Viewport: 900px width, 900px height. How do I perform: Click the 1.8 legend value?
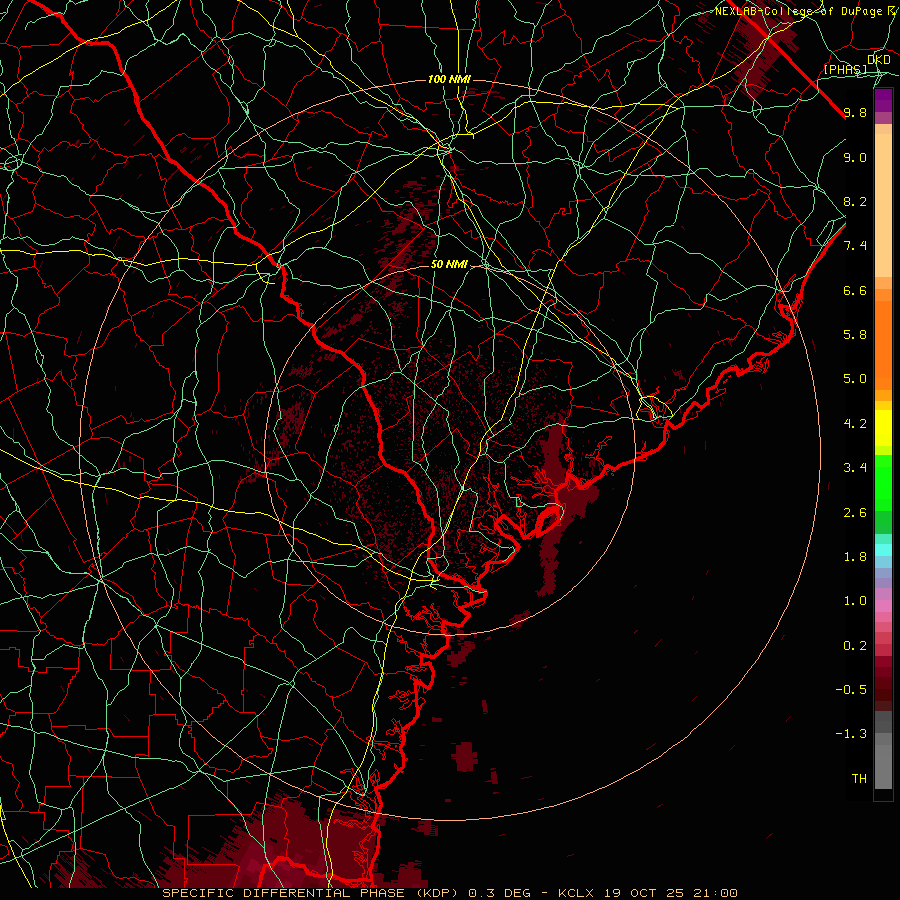(x=855, y=557)
